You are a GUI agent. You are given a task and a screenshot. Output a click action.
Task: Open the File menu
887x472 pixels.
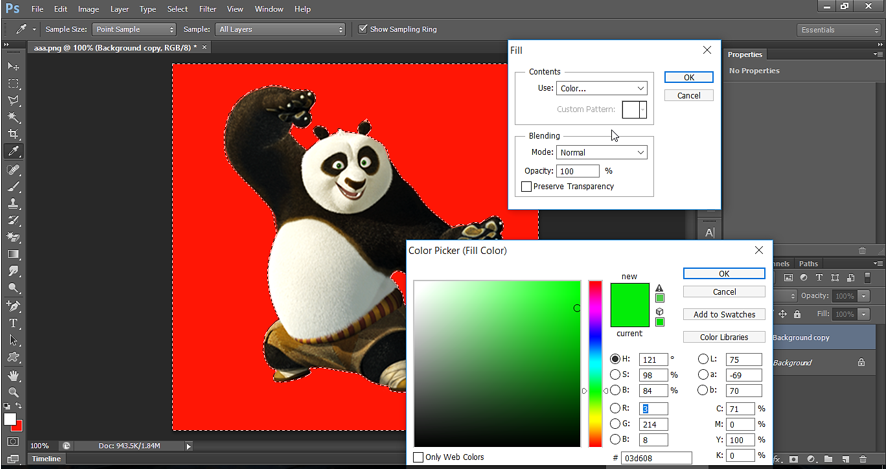37,9
